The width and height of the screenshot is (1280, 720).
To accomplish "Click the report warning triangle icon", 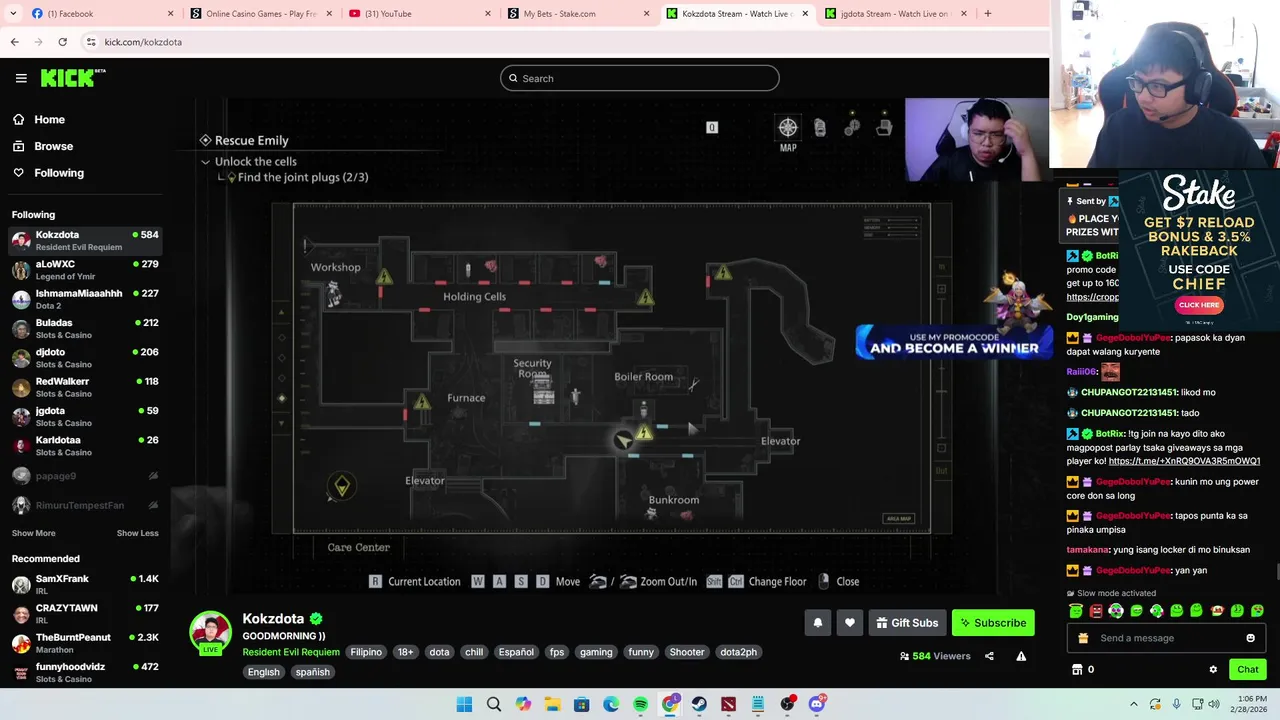I will 1021,656.
